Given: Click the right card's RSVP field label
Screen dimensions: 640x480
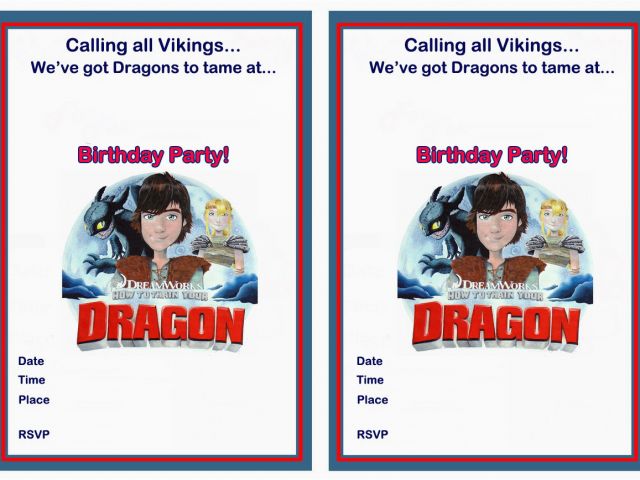Looking at the screenshot, I should [x=372, y=434].
